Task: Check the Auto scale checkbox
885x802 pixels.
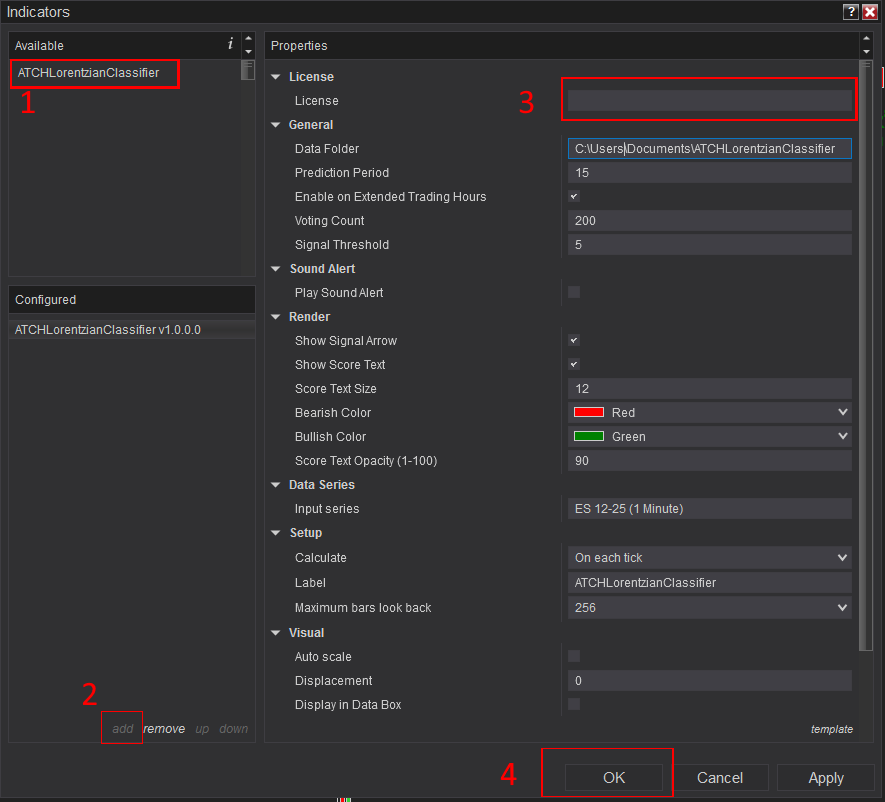Action: click(x=574, y=657)
